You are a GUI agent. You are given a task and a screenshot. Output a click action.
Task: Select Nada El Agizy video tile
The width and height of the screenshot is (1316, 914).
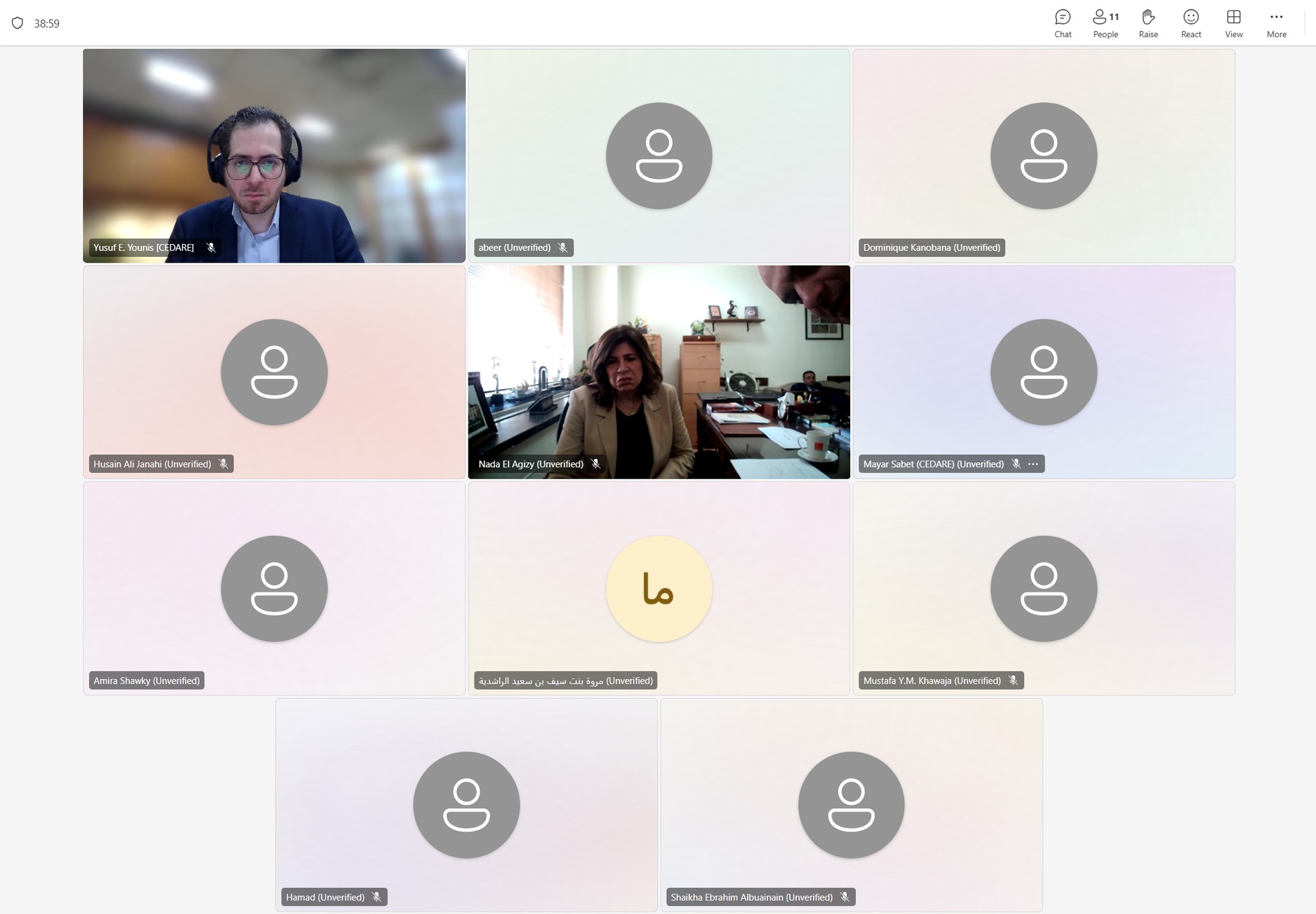[x=659, y=373]
